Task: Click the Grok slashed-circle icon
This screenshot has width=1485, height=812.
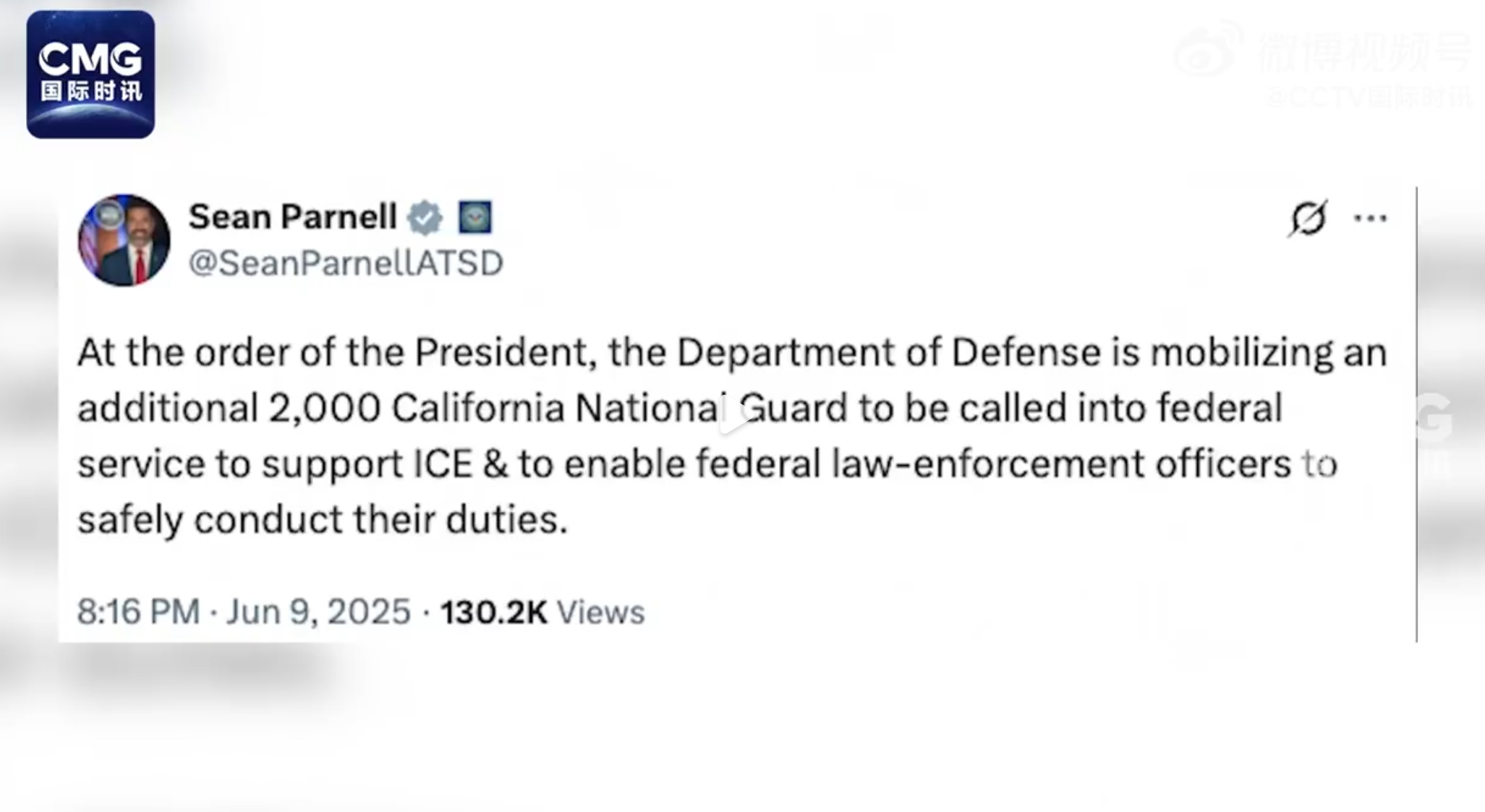Action: (1308, 218)
